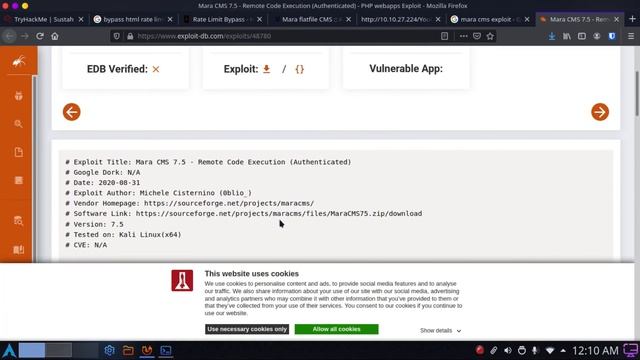Open page actions three-dot menu

point(463,36)
